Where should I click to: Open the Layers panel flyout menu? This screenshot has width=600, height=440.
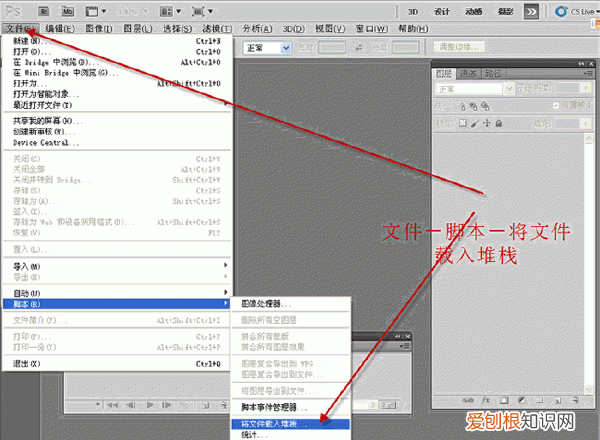(588, 73)
